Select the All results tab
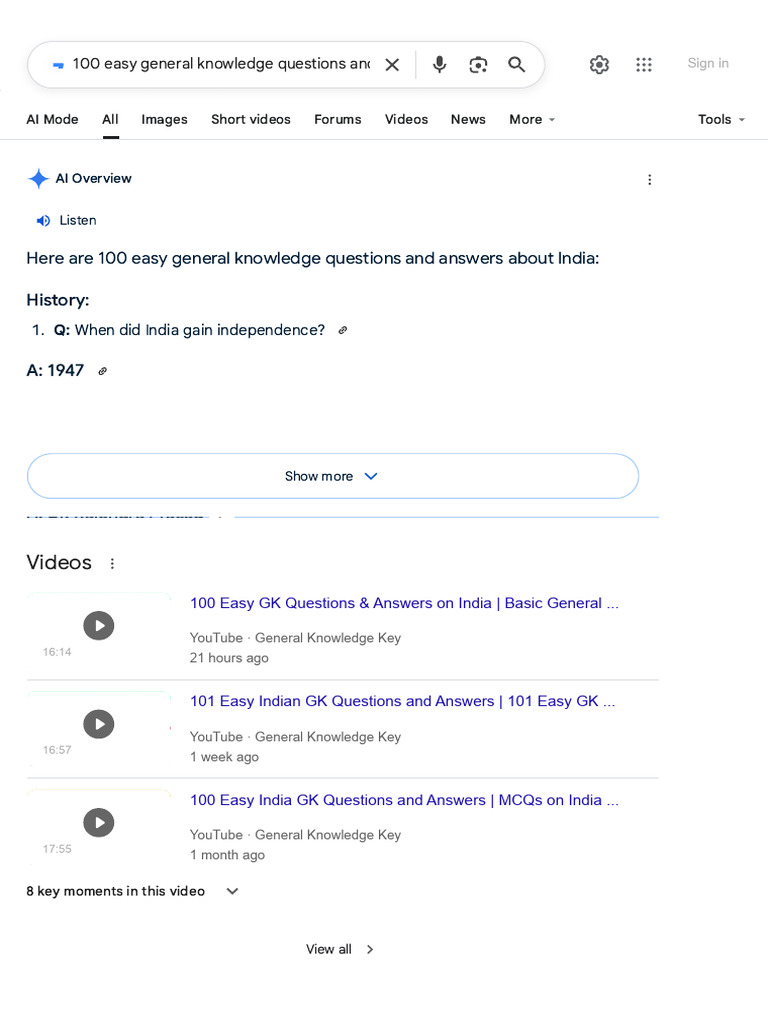 [x=110, y=120]
